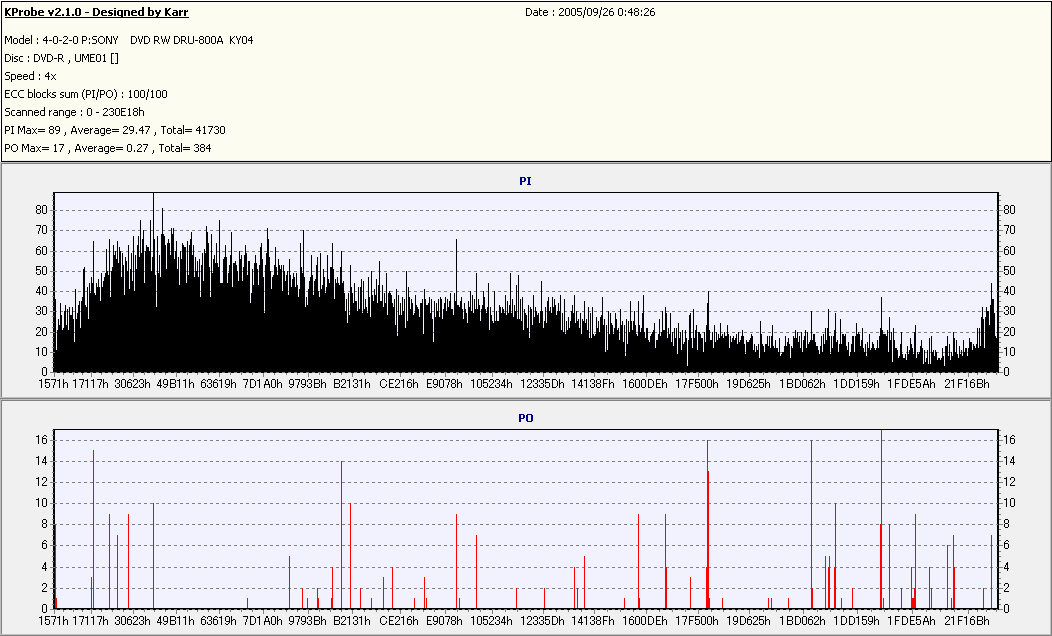The image size is (1052, 636).
Task: Click the PO Max statistics line
Action: [x=108, y=148]
